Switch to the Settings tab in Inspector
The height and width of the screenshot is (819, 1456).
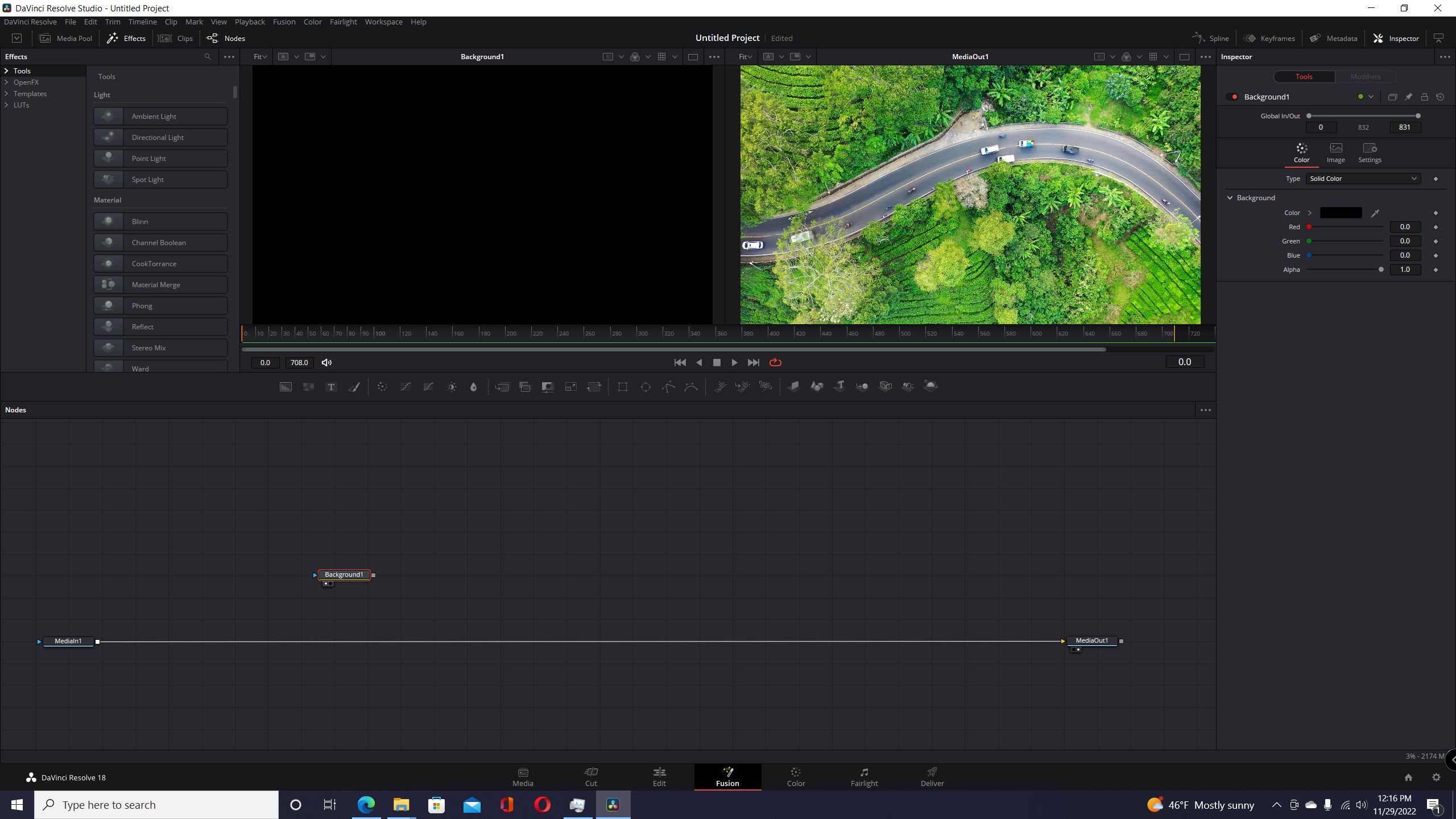[x=1370, y=153]
